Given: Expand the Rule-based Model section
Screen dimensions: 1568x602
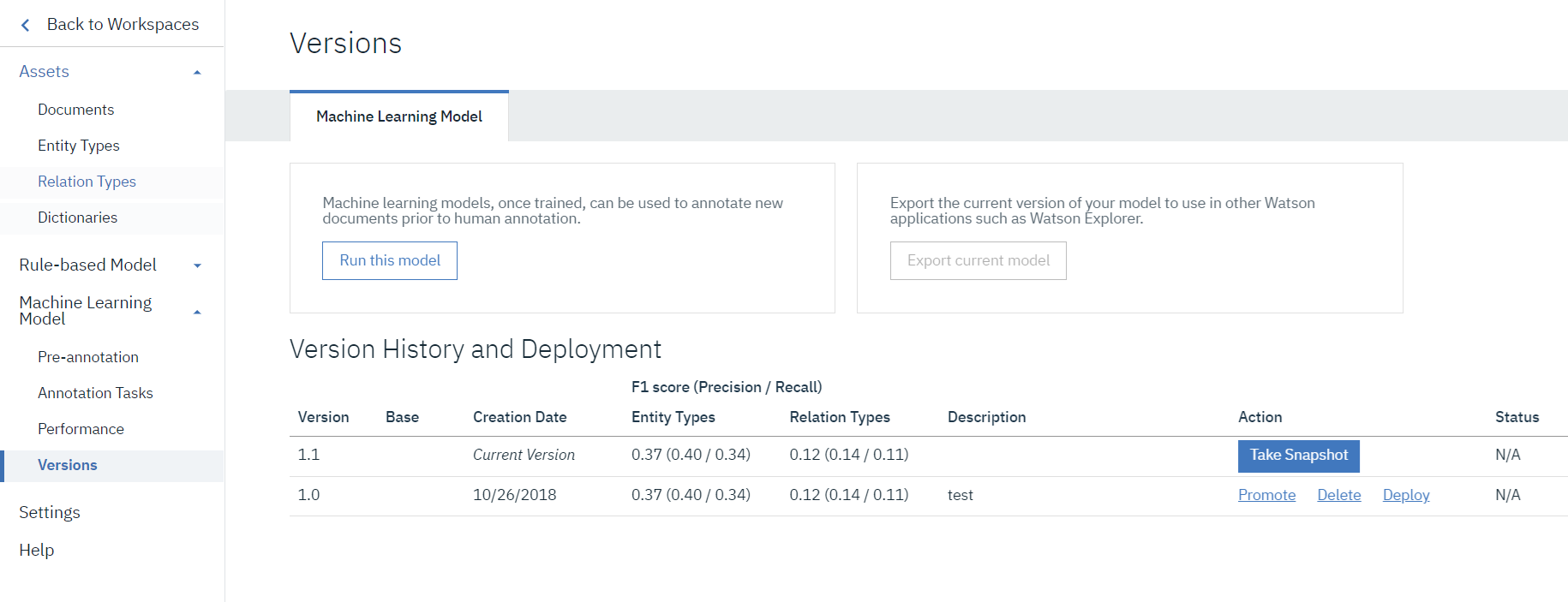Looking at the screenshot, I should tap(197, 265).
